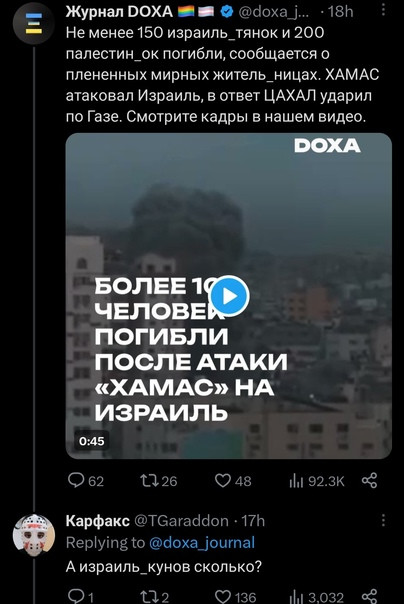The height and width of the screenshot is (604, 404).
Task: Open the three-dot menu on the Карфакс reply
Action: [x=383, y=520]
